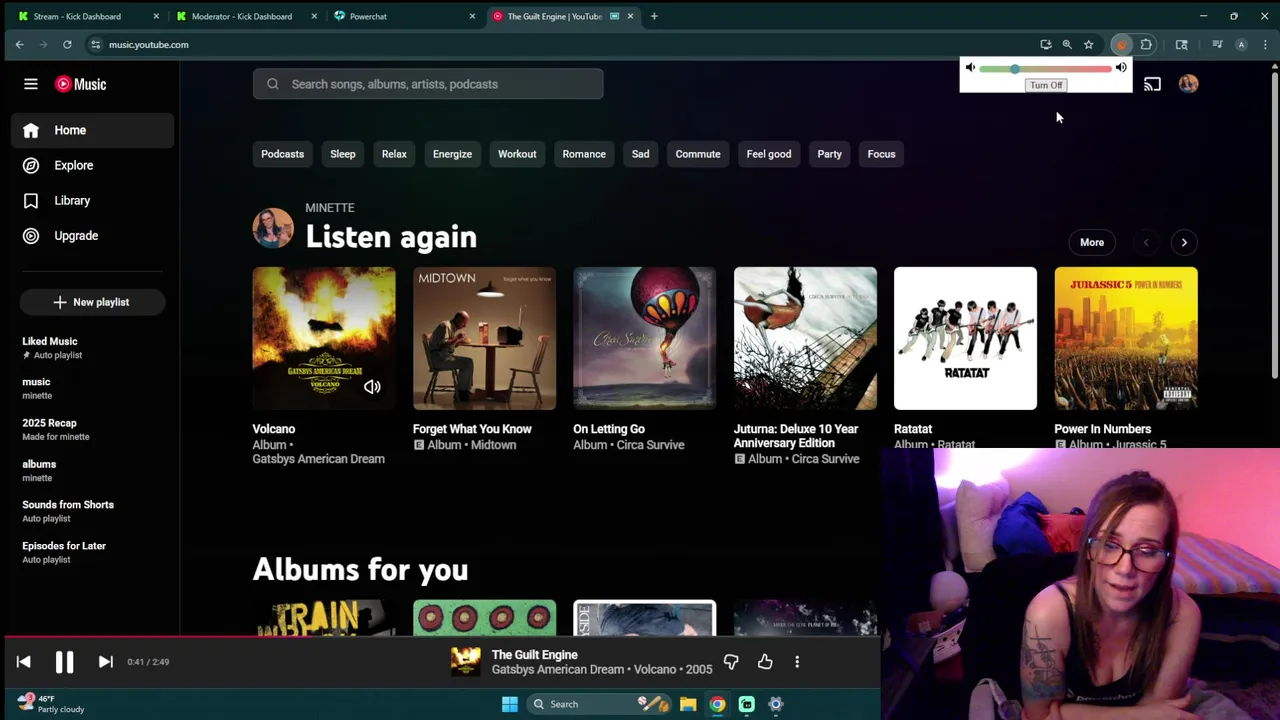This screenshot has height=720, width=1280.
Task: Select the Focus mood chip
Action: 881,154
